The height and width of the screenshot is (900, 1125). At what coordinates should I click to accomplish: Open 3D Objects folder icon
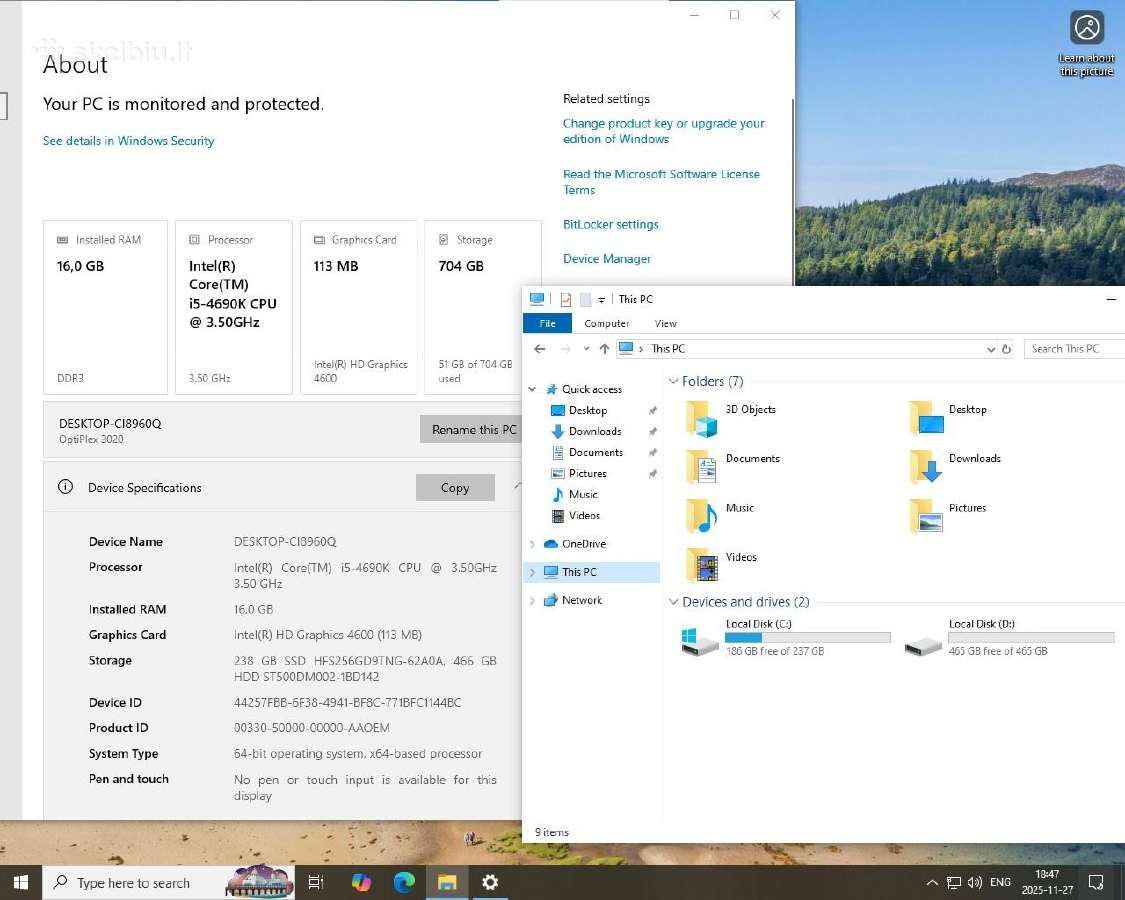[x=701, y=419]
